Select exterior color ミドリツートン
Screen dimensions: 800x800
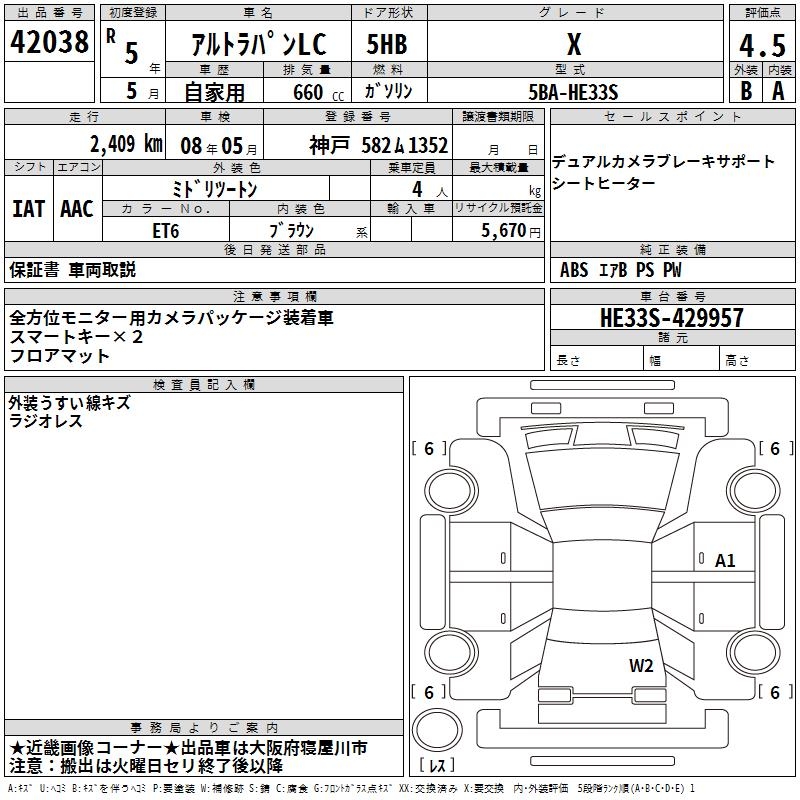tap(215, 189)
